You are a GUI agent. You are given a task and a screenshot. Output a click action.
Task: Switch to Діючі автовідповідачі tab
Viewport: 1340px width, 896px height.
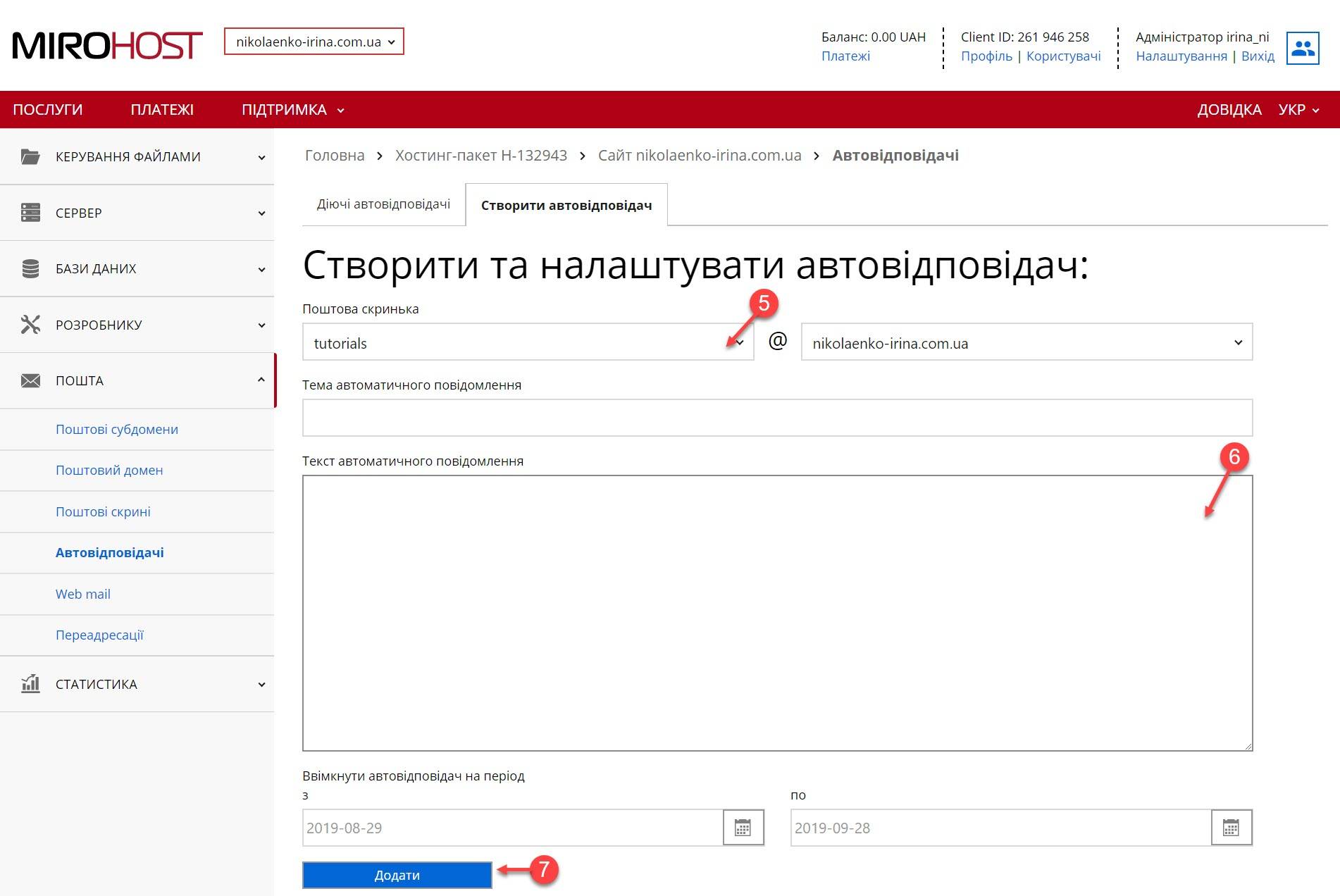(x=383, y=204)
